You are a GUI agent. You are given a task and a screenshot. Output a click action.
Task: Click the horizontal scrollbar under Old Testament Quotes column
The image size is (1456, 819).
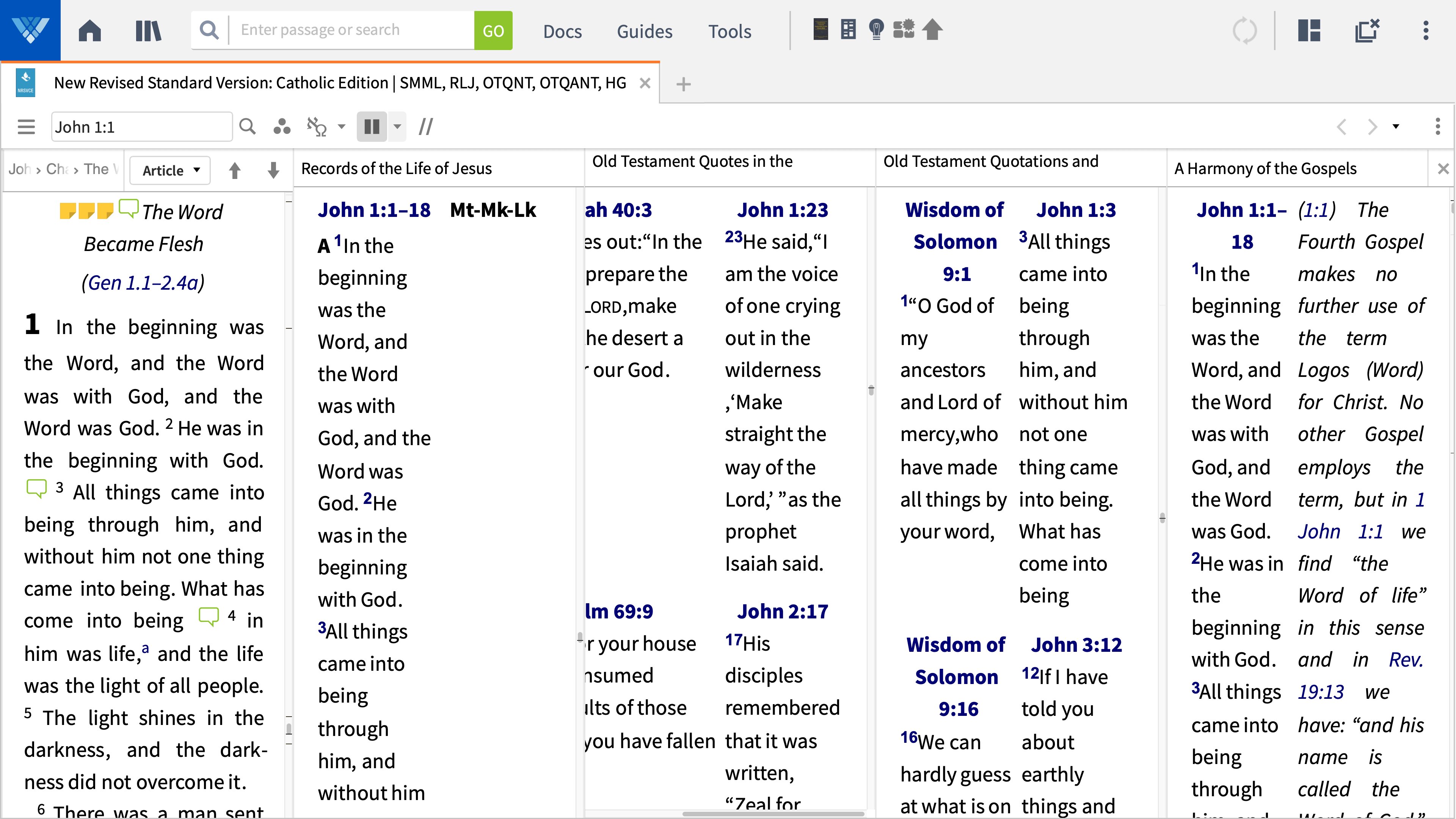773,814
